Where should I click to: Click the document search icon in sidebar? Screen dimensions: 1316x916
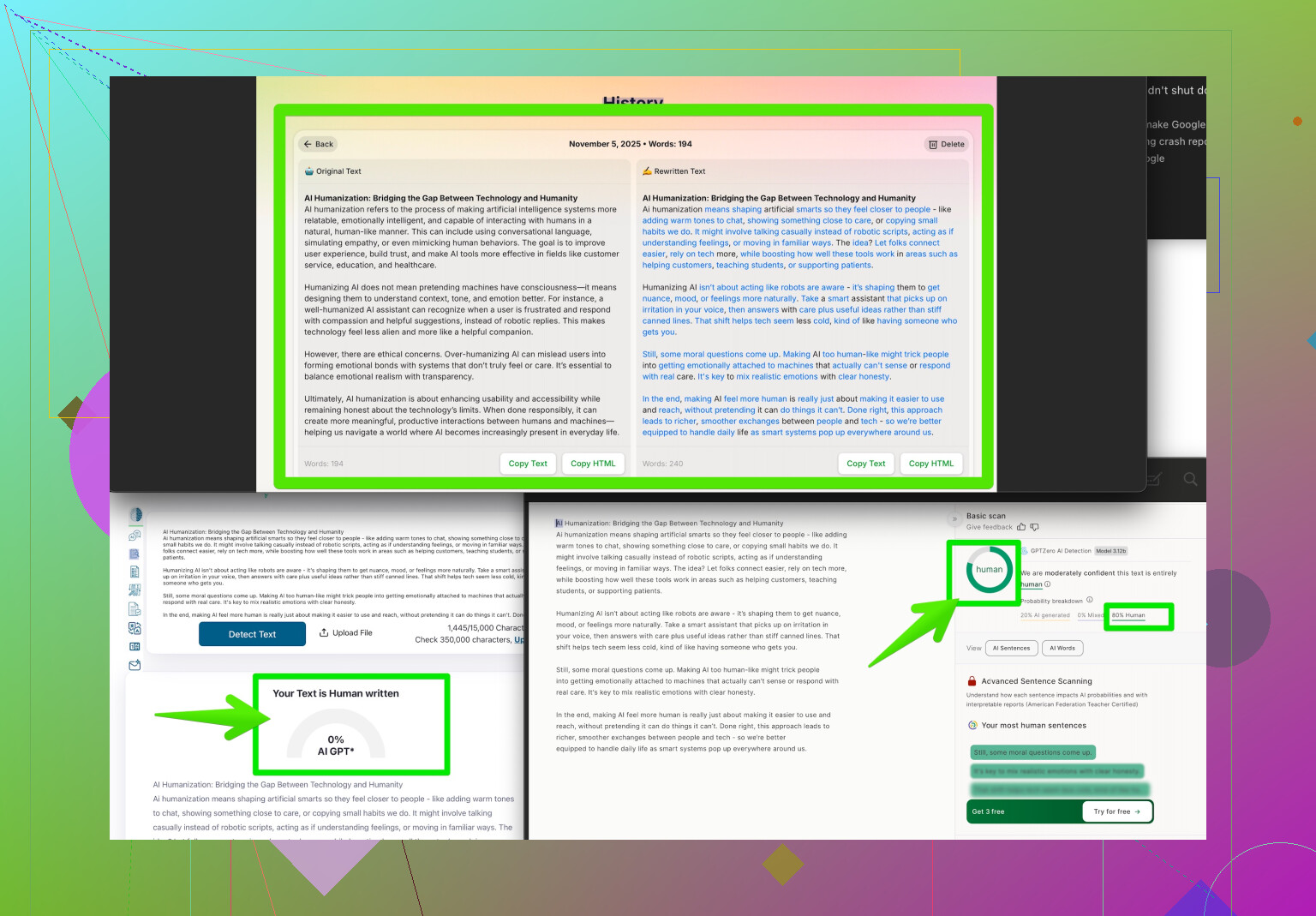[135, 554]
